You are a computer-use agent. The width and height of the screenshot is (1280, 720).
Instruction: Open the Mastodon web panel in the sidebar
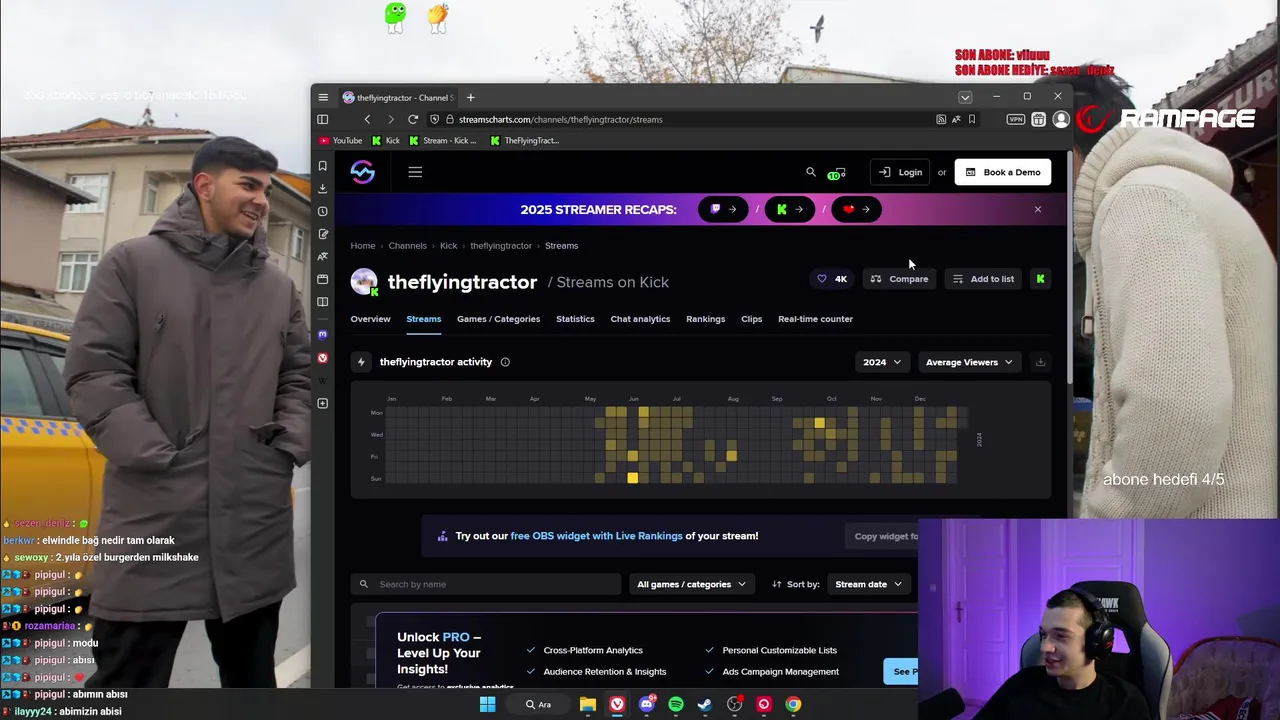tap(322, 334)
